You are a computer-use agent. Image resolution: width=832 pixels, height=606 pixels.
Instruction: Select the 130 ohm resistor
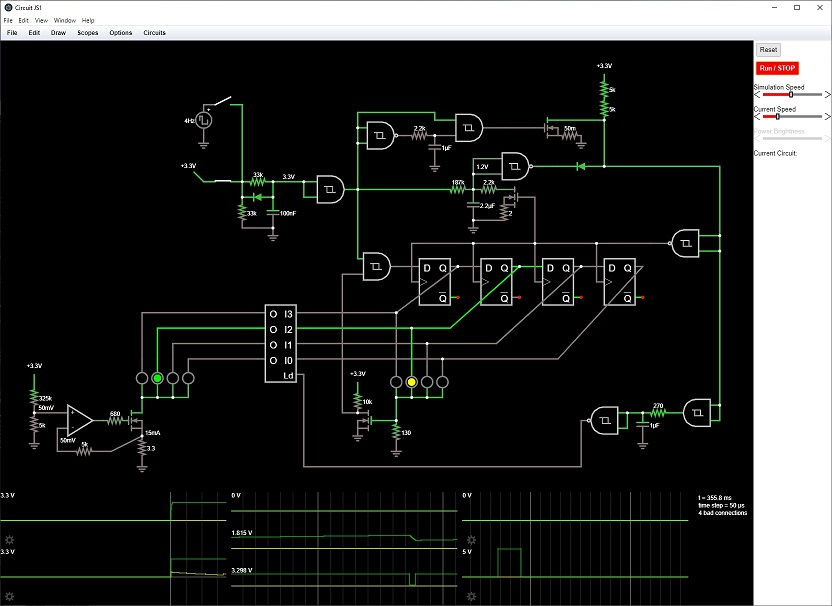396,432
